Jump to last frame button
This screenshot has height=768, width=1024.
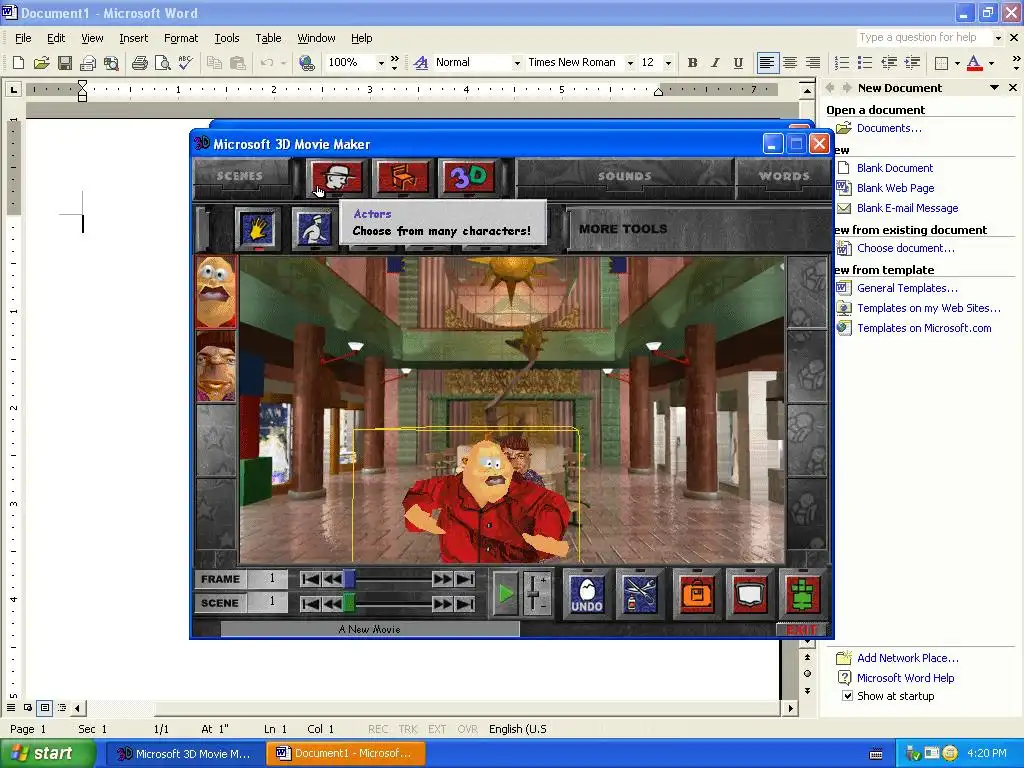pos(465,579)
